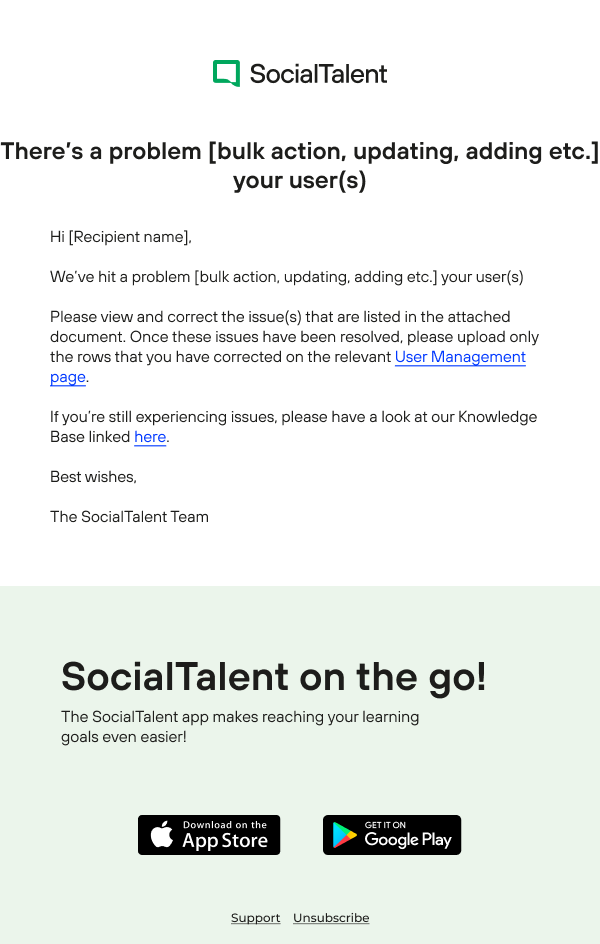Click the "If you're still experiencing issues" text
Screen dimensions: 600x944
(293, 417)
